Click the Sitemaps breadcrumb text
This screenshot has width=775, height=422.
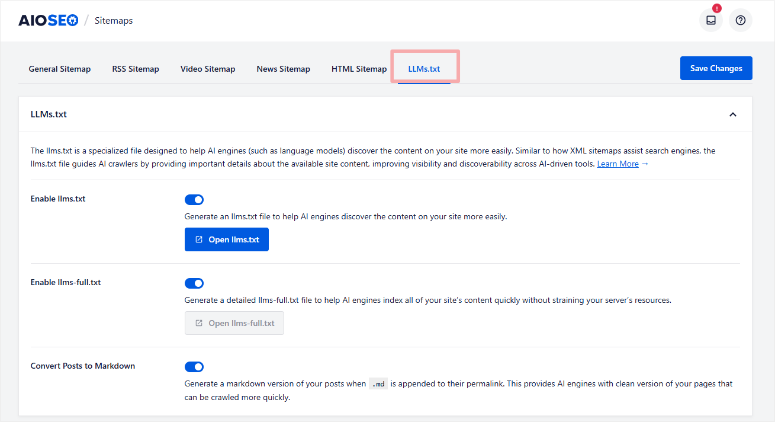click(114, 21)
